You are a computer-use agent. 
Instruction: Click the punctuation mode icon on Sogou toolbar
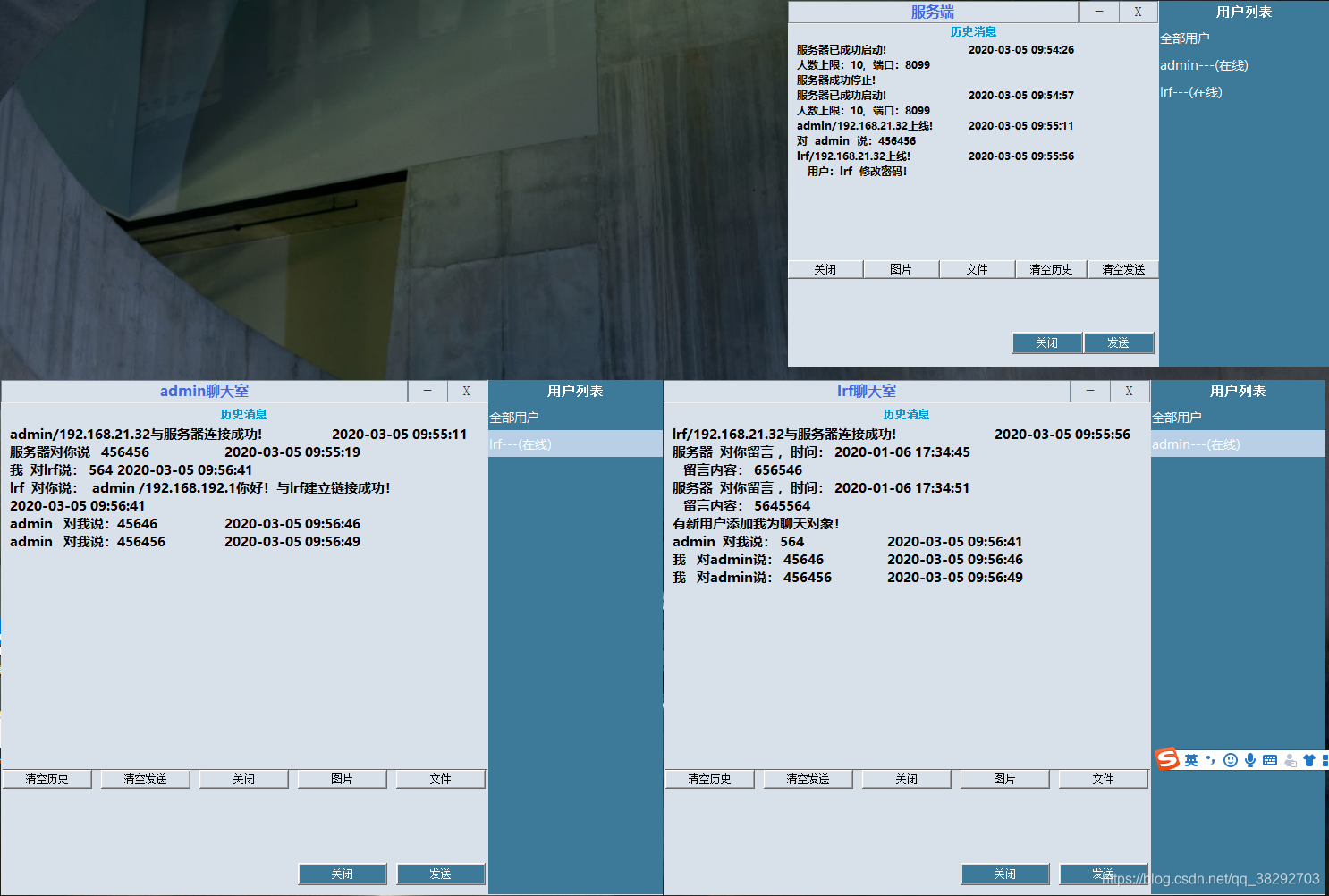(1211, 760)
